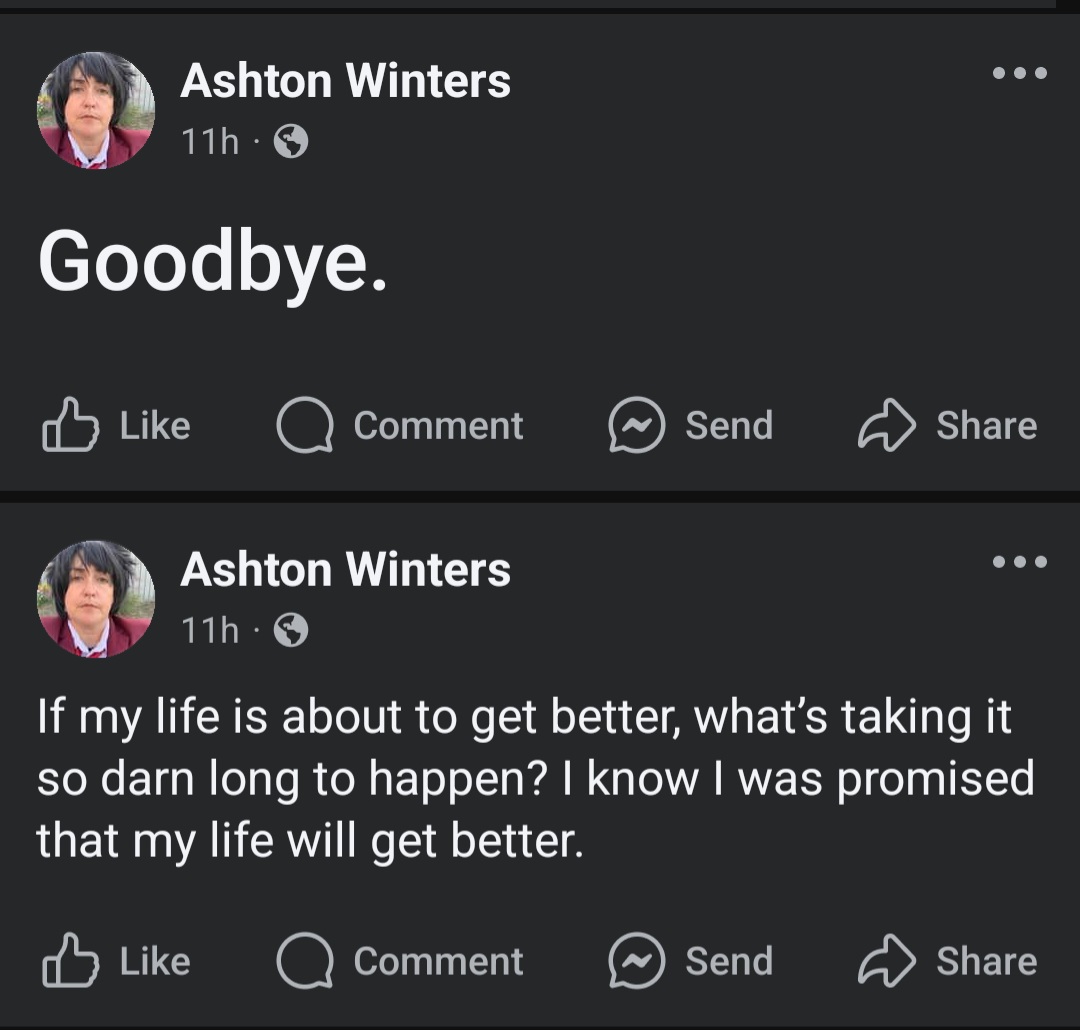The width and height of the screenshot is (1080, 1030).
Task: Click public globe icon on second post
Action: coord(291,630)
